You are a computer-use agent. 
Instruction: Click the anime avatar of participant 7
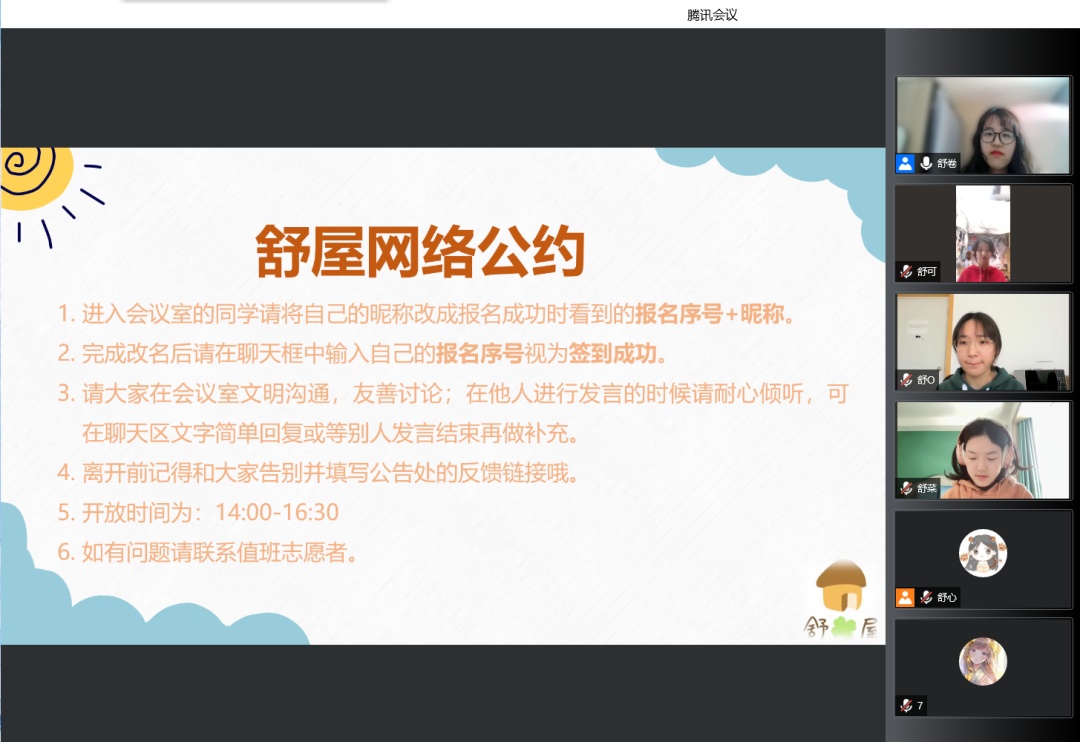coord(983,661)
